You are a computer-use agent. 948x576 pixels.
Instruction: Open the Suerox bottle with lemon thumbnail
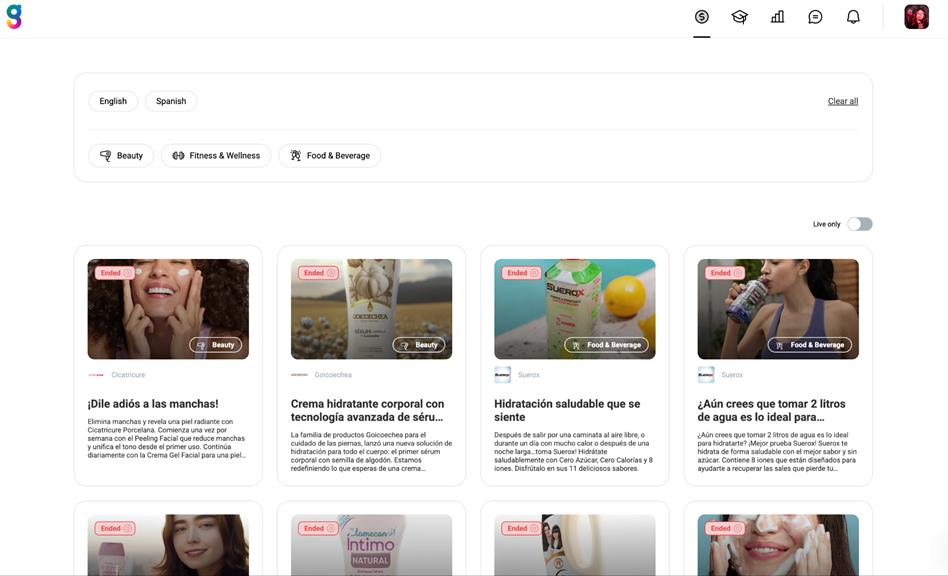coord(574,309)
